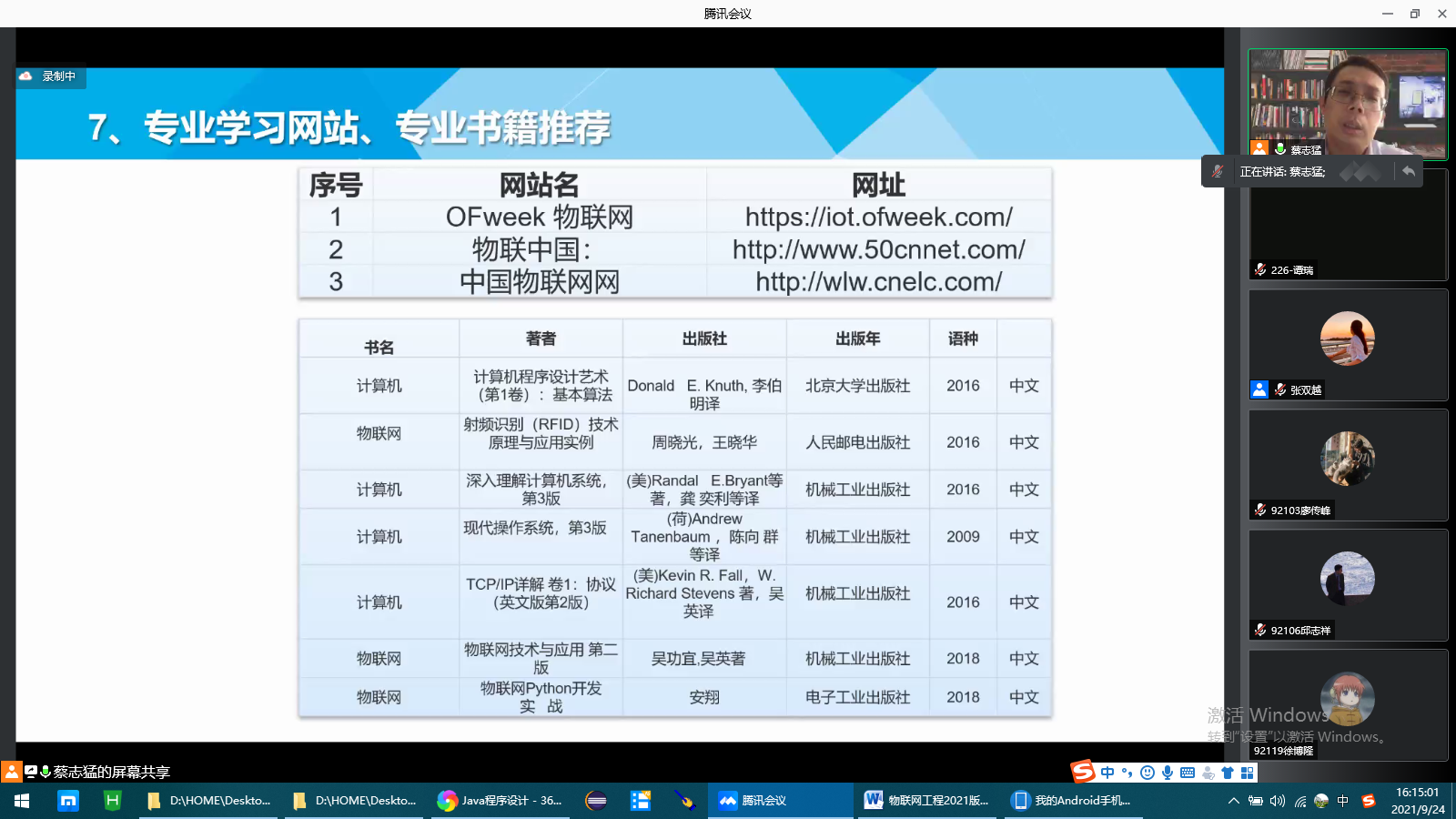Toggle Sogou punctuation mode
This screenshot has height=819, width=1456.
coord(1127,773)
